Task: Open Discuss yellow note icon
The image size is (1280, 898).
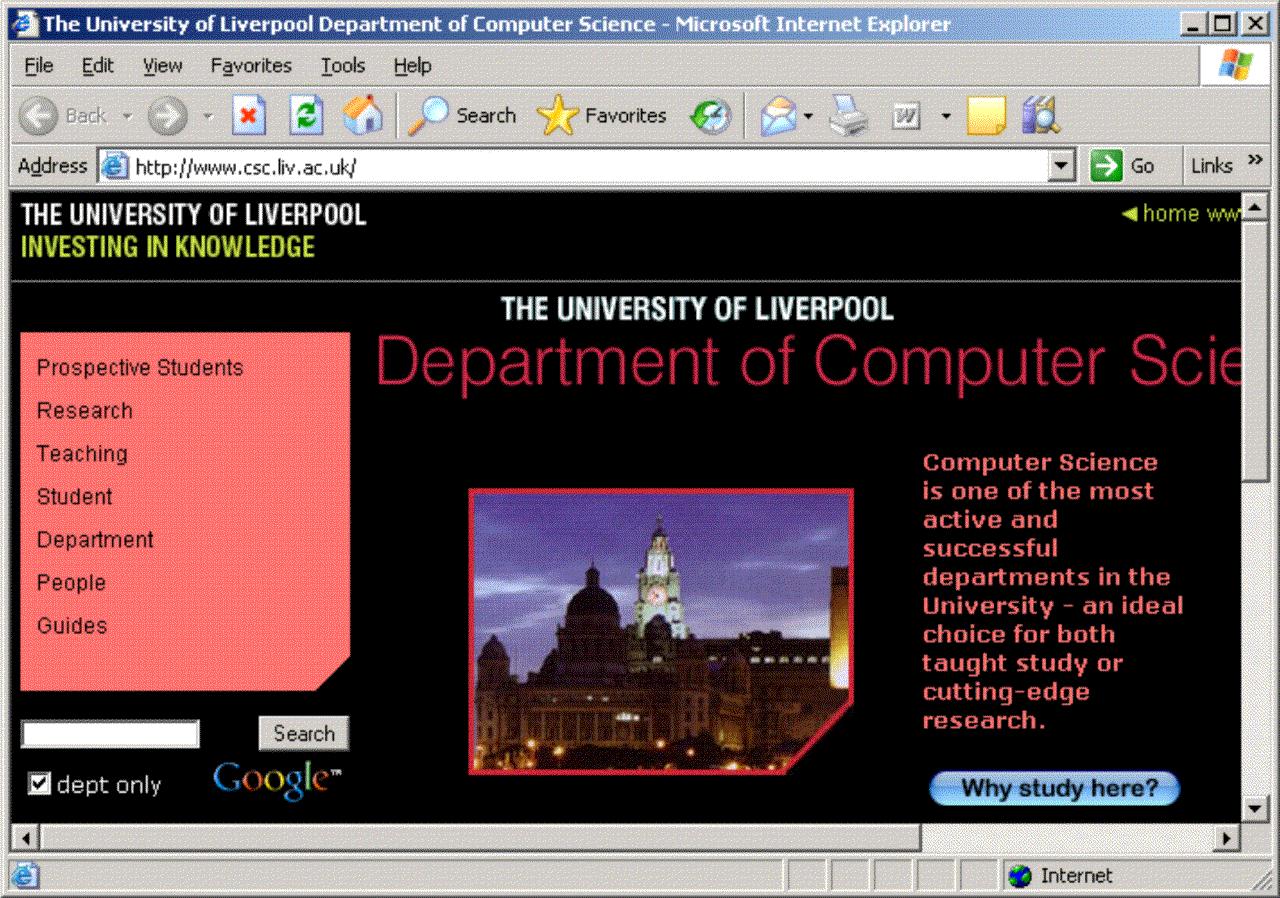Action: [985, 116]
